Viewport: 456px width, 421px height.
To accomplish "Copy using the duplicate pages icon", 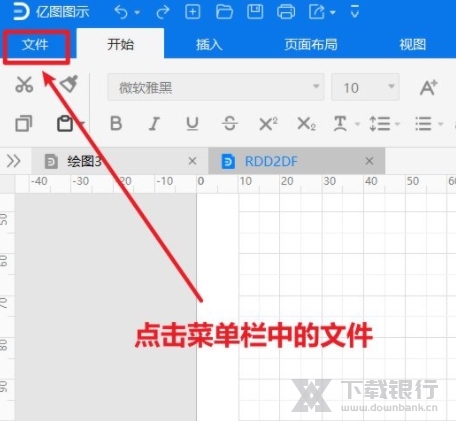I will pos(24,123).
